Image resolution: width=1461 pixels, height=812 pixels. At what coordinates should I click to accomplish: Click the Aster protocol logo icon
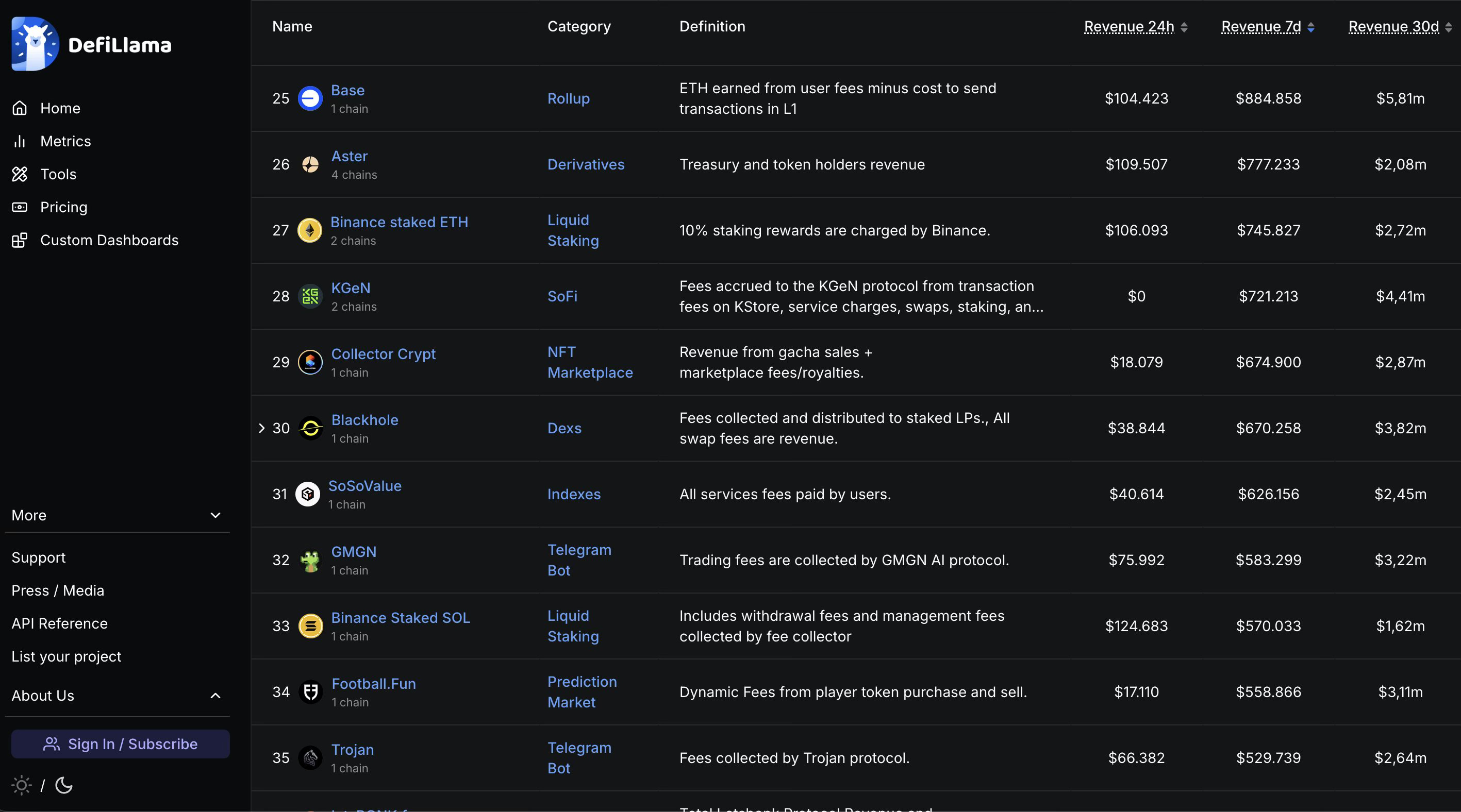(x=310, y=164)
